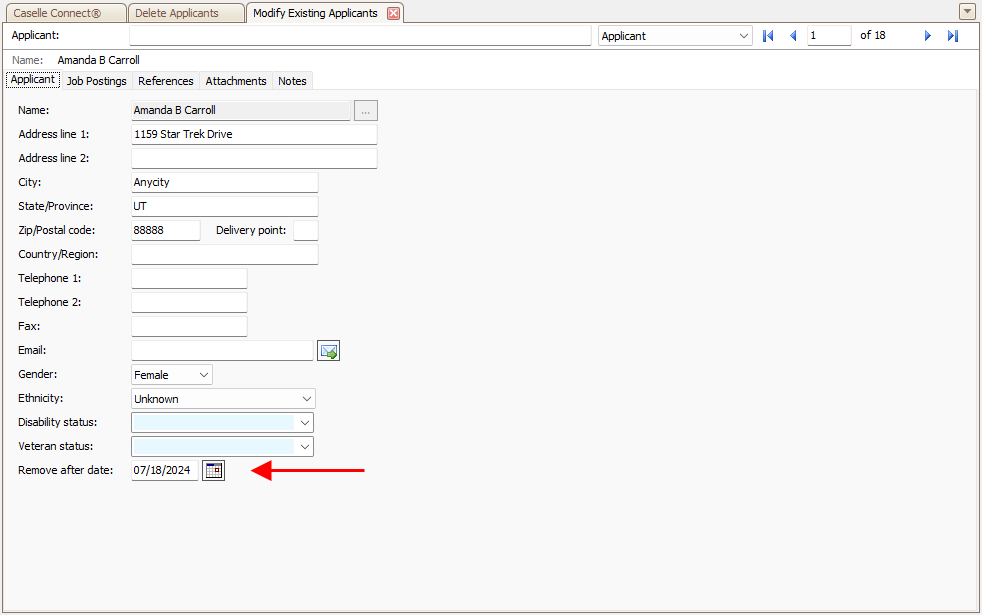Screen dimensions: 982x615
Task: Click the ellipsis button beside Name
Action: point(366,111)
